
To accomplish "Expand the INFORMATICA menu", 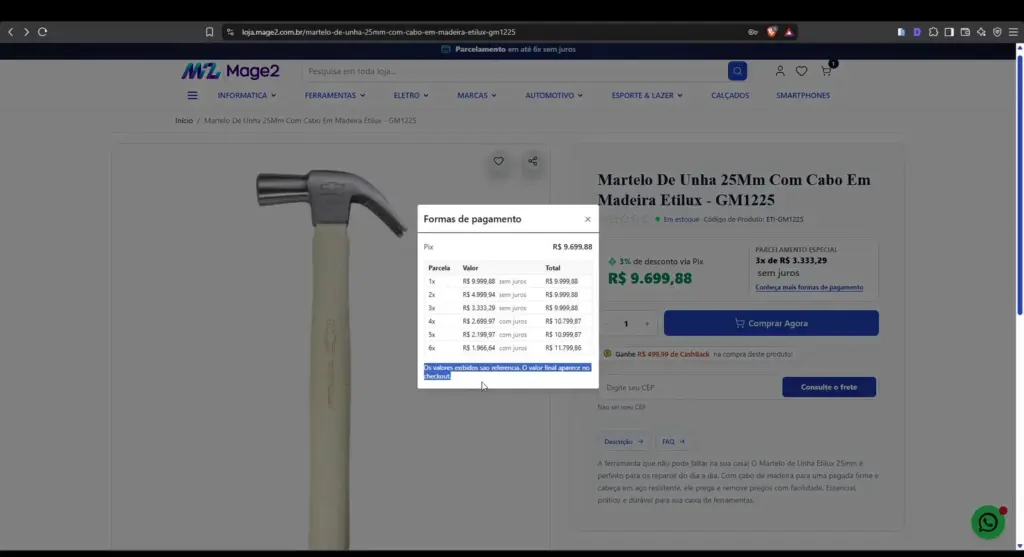I will [x=247, y=95].
